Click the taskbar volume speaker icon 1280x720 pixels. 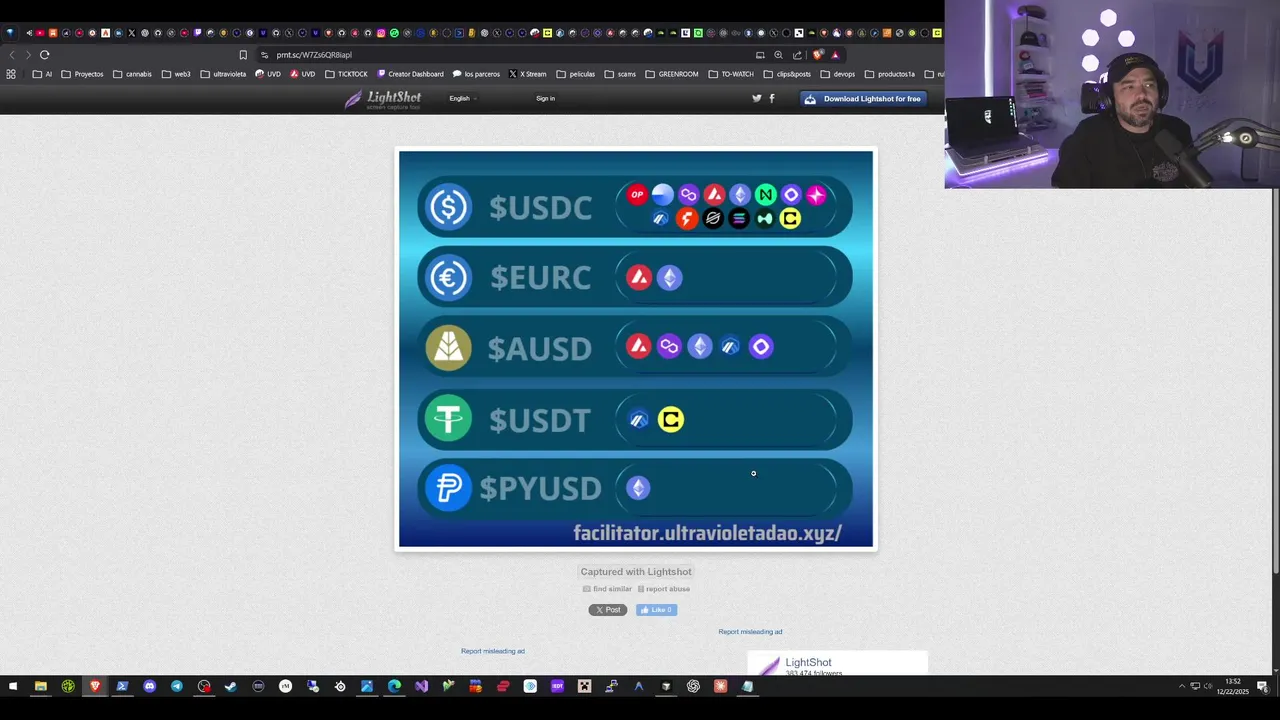[1208, 686]
